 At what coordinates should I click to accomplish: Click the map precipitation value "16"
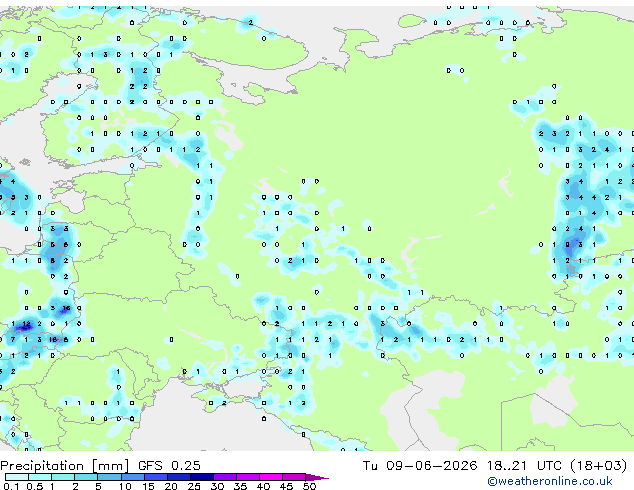[66, 308]
